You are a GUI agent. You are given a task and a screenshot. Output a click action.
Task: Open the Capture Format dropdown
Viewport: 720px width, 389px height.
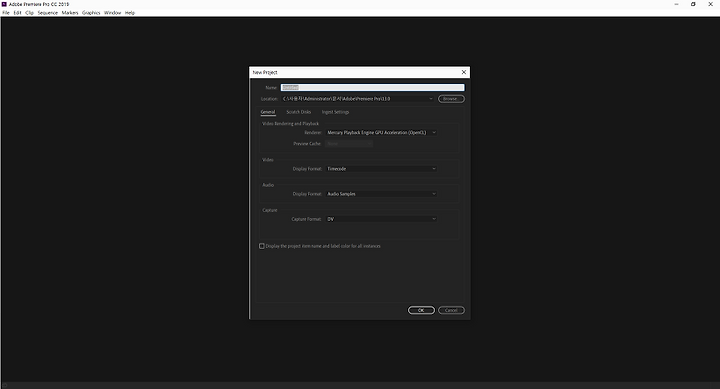coord(381,219)
